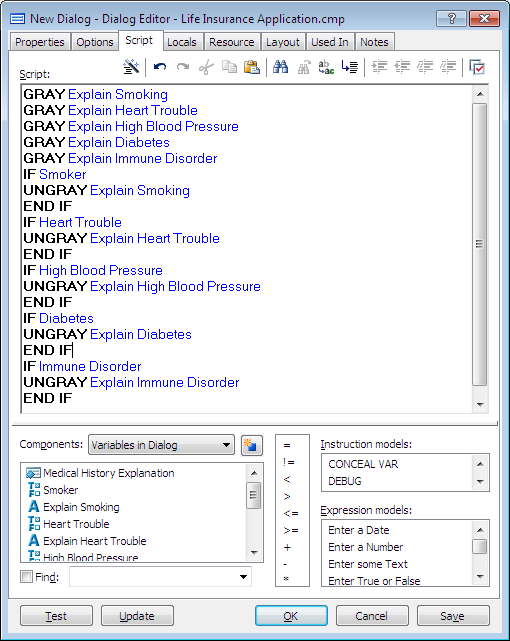Open the Components 'Variables in Dialog' dropdown
This screenshot has width=510, height=641.
point(161,445)
